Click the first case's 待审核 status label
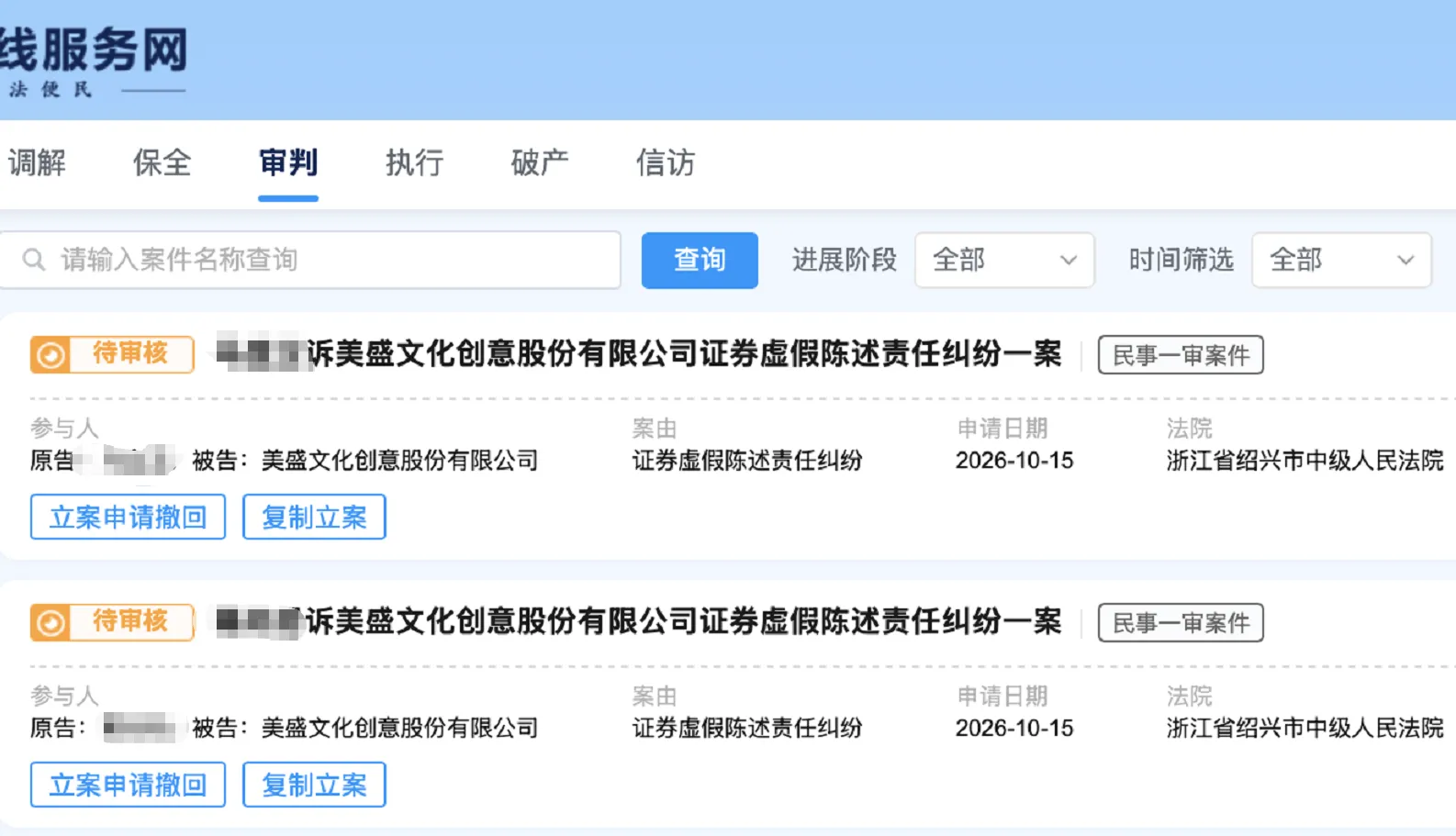This screenshot has width=1456, height=836. click(x=130, y=352)
